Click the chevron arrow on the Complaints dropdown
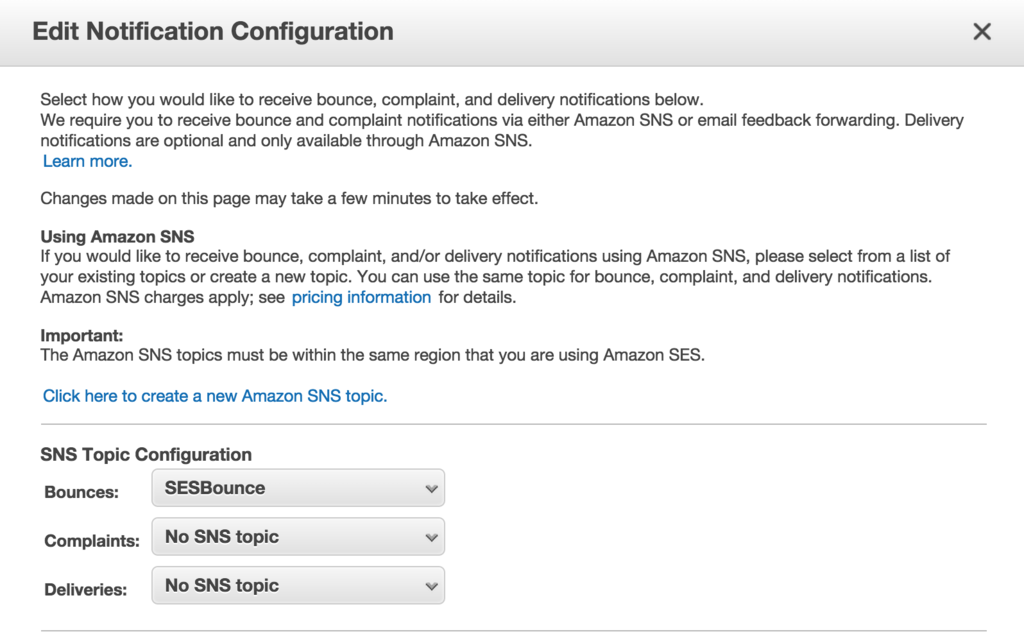Image resolution: width=1024 pixels, height=634 pixels. pos(431,538)
